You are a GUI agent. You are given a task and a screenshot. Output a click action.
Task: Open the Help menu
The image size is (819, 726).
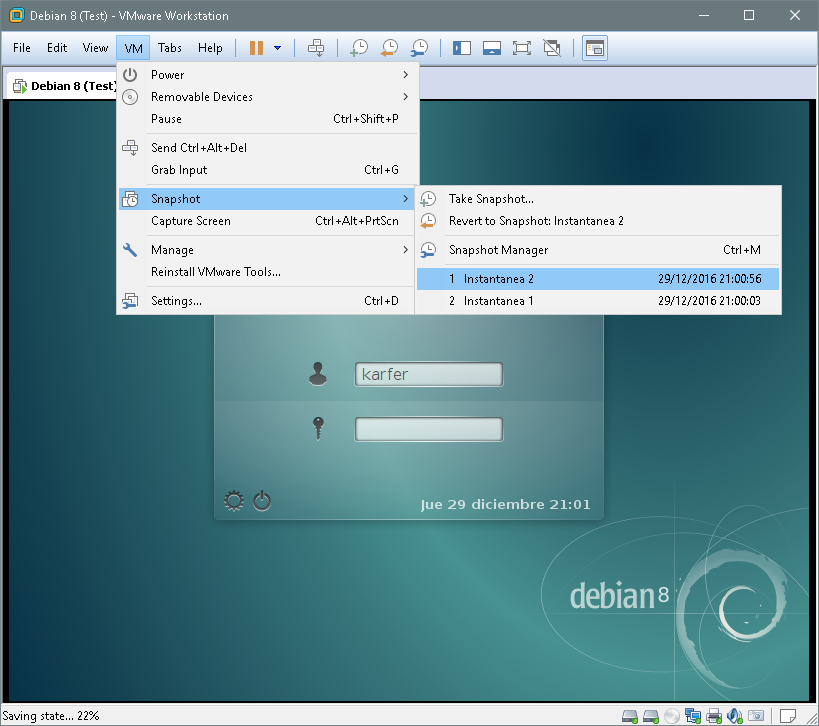coord(210,48)
